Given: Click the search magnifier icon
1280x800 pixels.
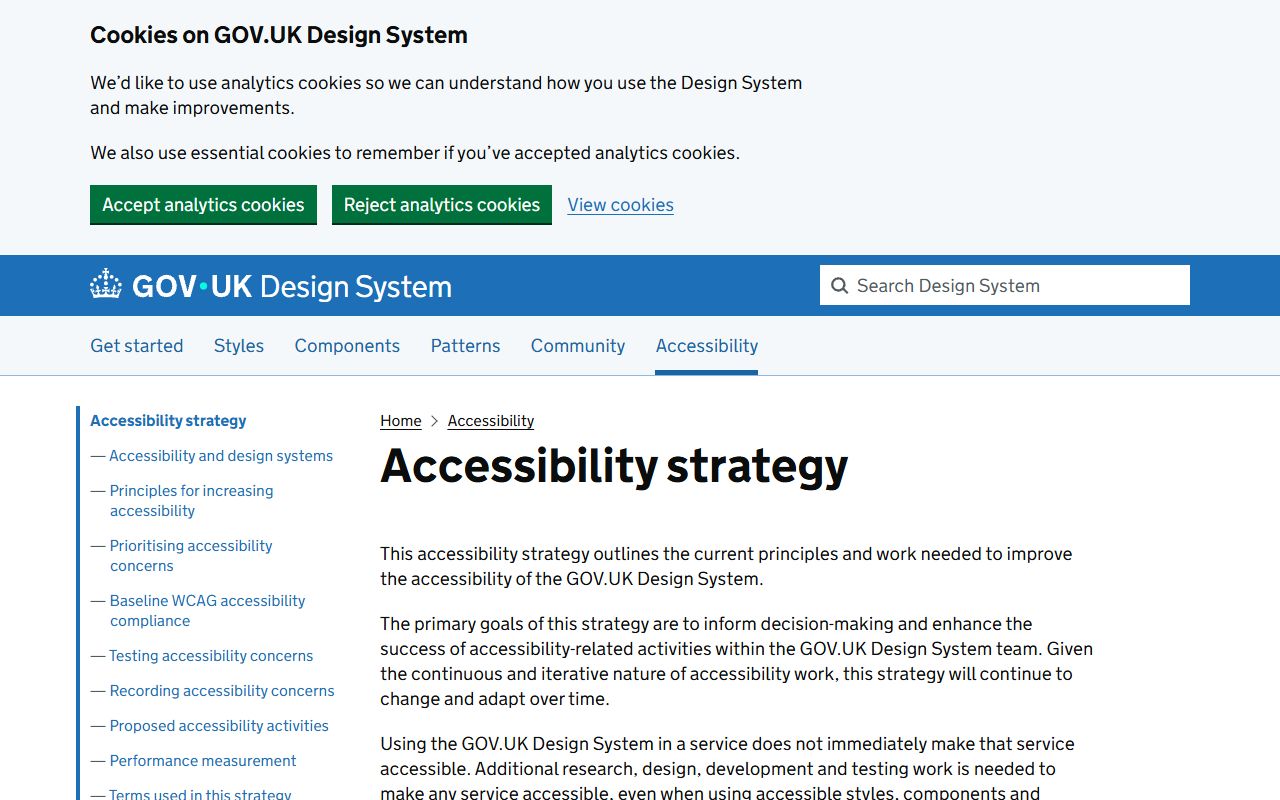Looking at the screenshot, I should (840, 285).
